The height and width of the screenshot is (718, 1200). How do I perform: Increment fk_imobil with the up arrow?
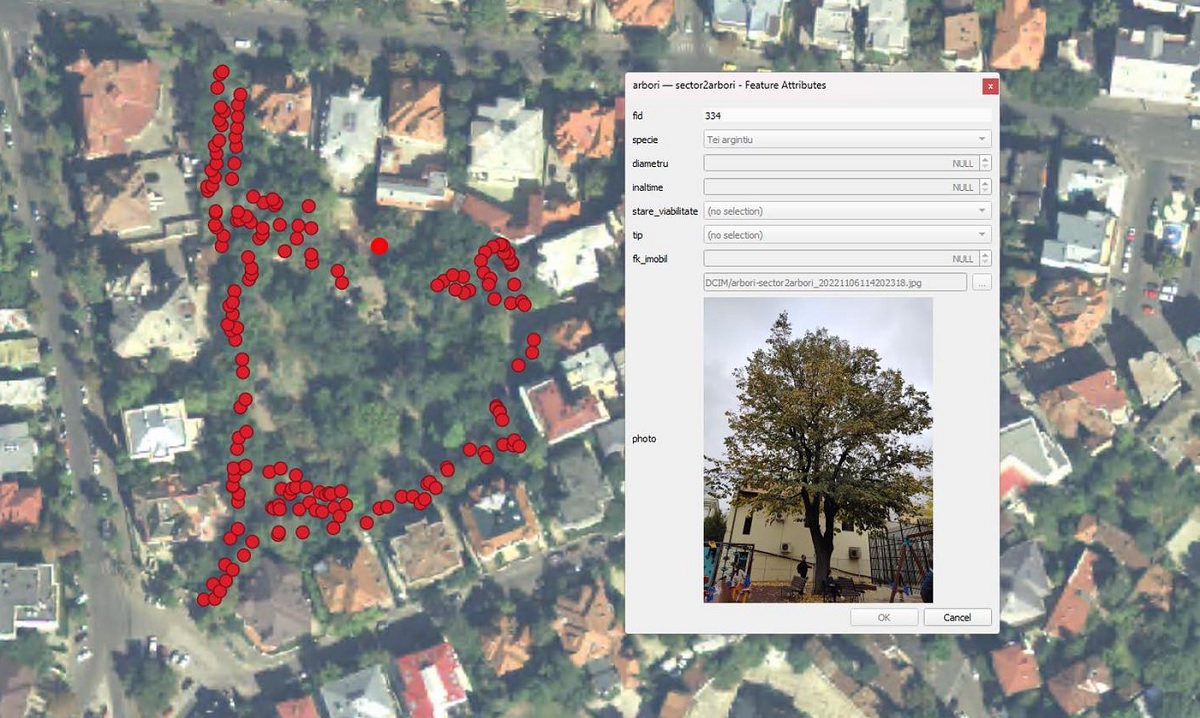point(986,255)
